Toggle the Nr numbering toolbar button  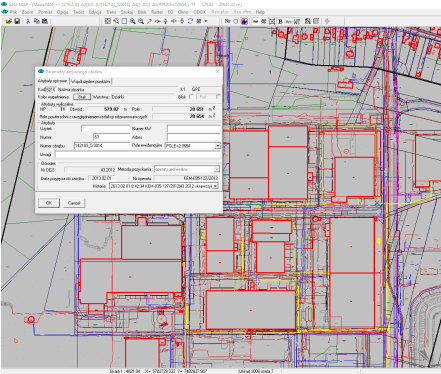228,21
